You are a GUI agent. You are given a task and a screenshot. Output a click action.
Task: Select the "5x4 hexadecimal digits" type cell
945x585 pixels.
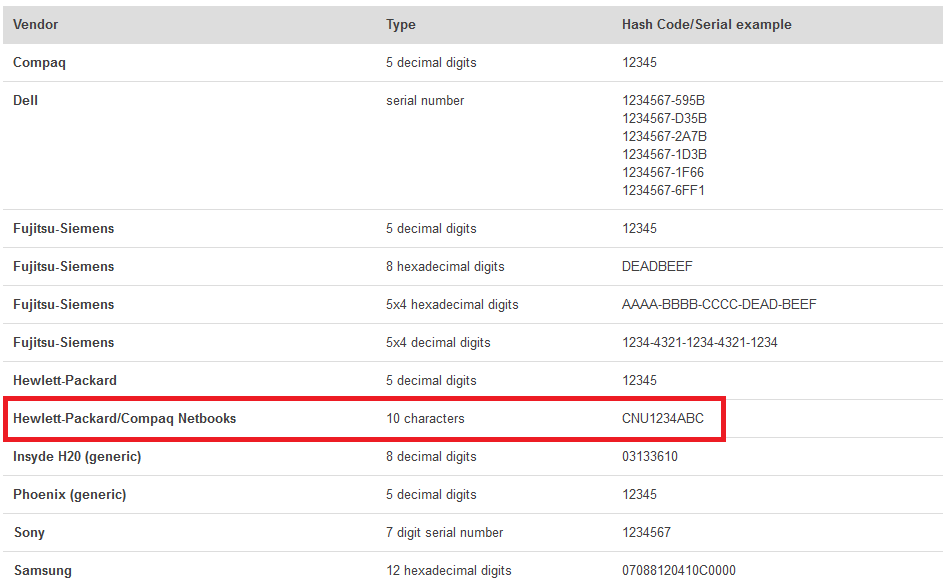(452, 305)
